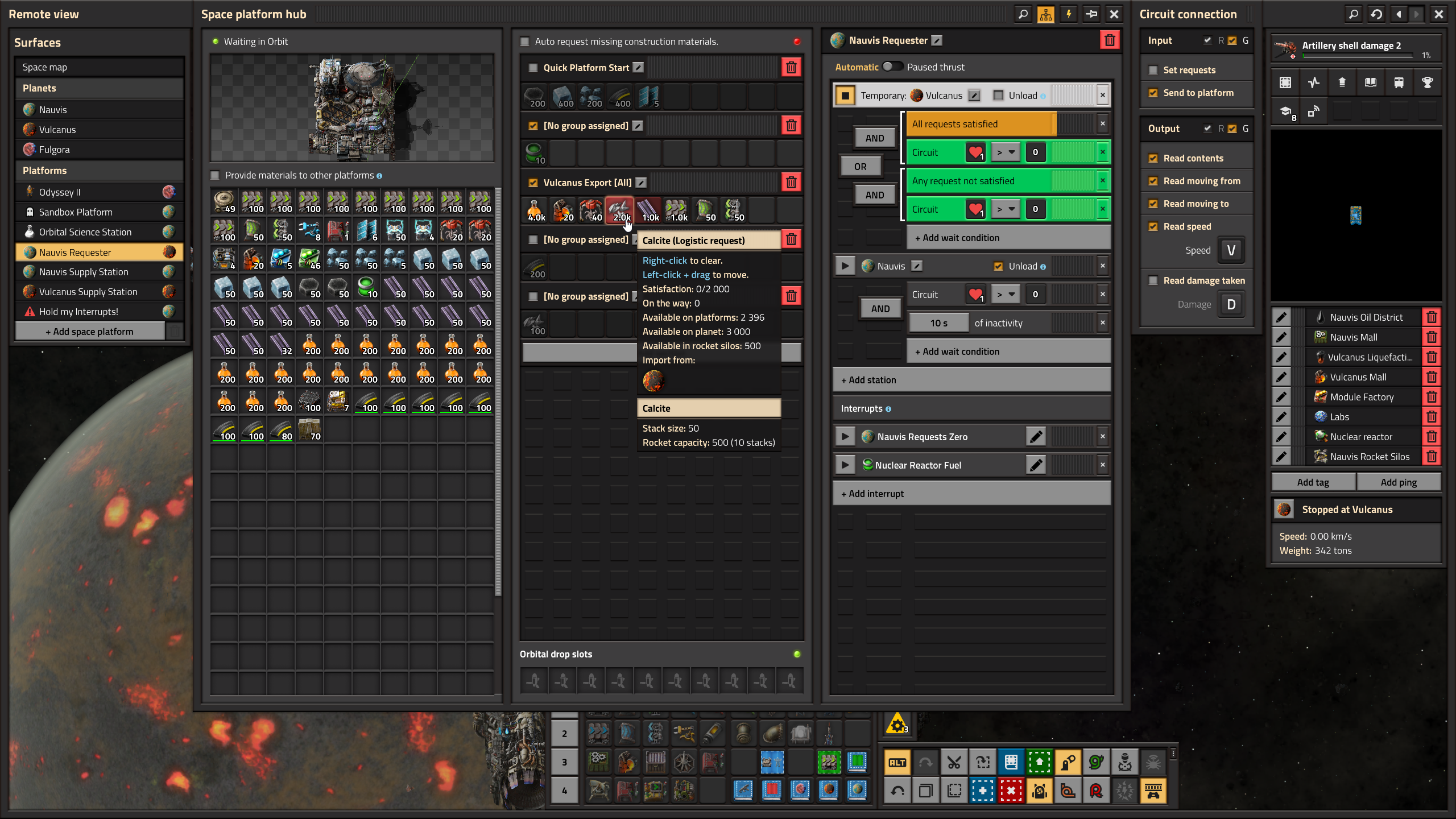The image size is (1456, 819).
Task: Expand the Nuclear Reactor Fuel interrupt
Action: (x=845, y=465)
